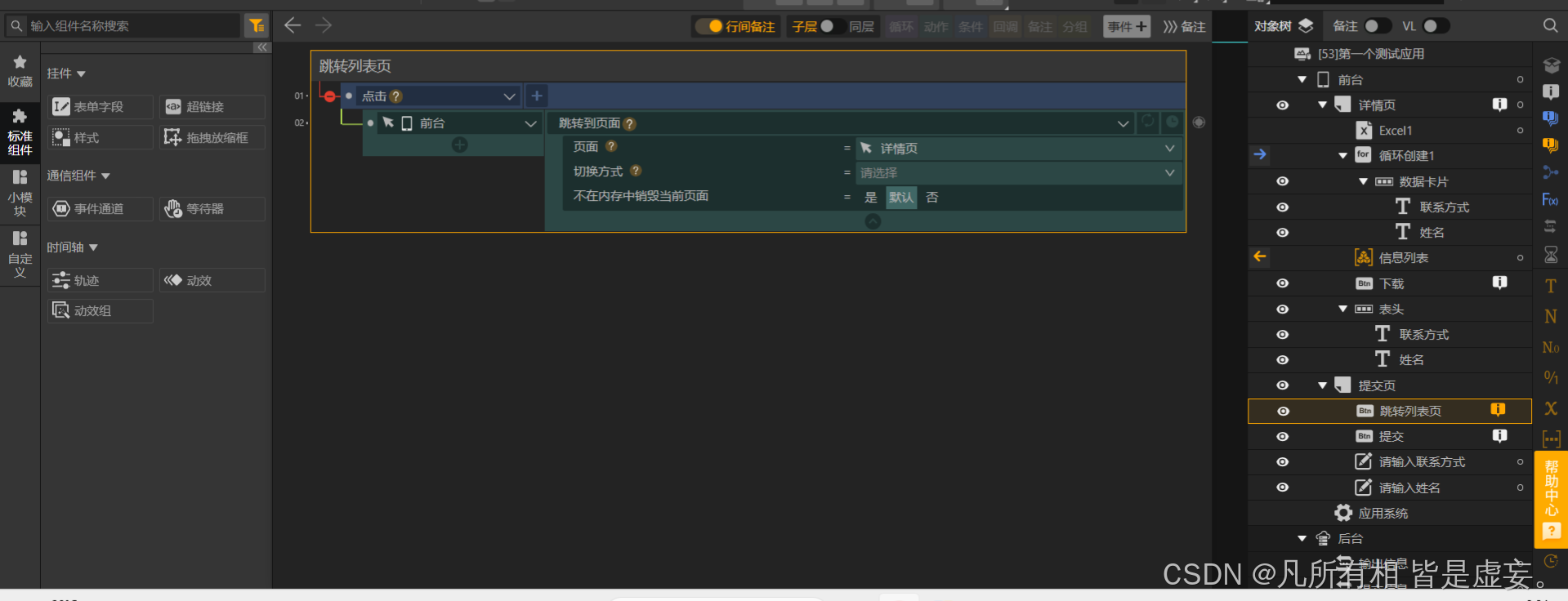Image resolution: width=1568 pixels, height=601 pixels.
Task: Open the 跳转到页面 action dropdown
Action: [x=1124, y=123]
